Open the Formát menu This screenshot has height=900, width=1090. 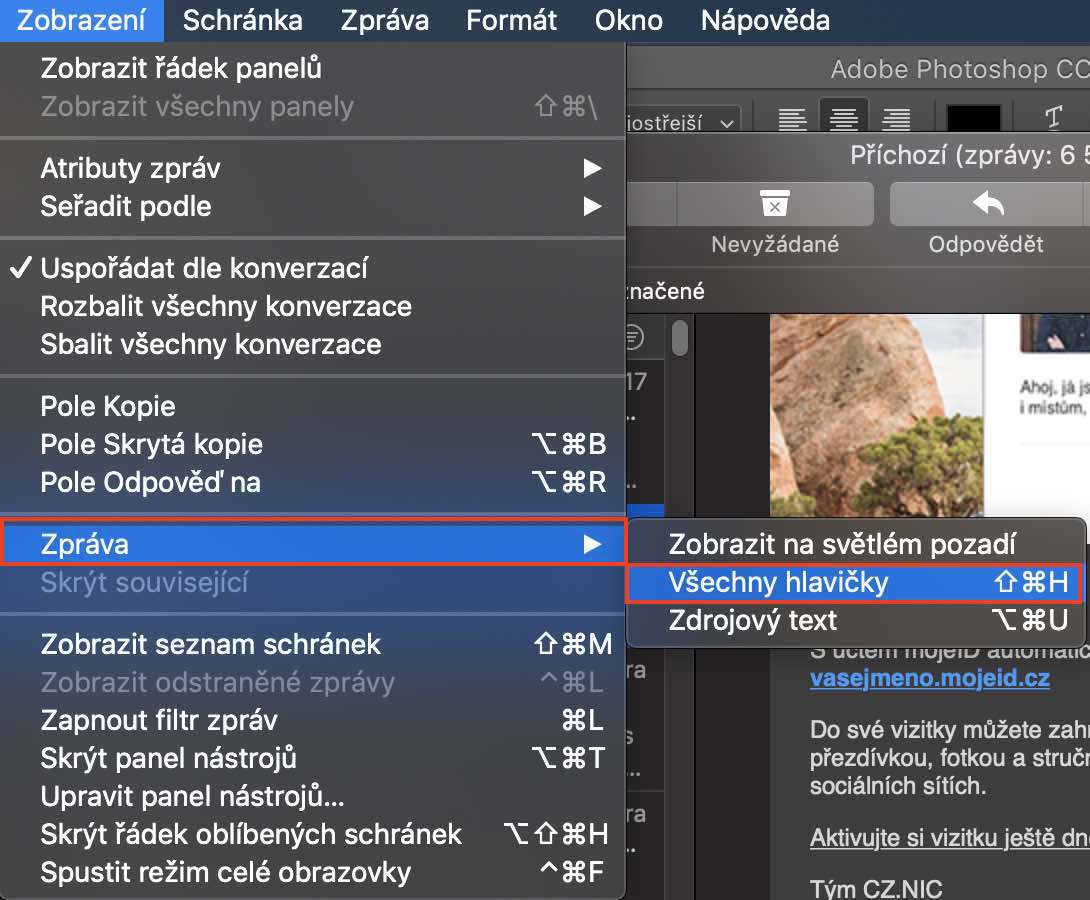click(511, 20)
